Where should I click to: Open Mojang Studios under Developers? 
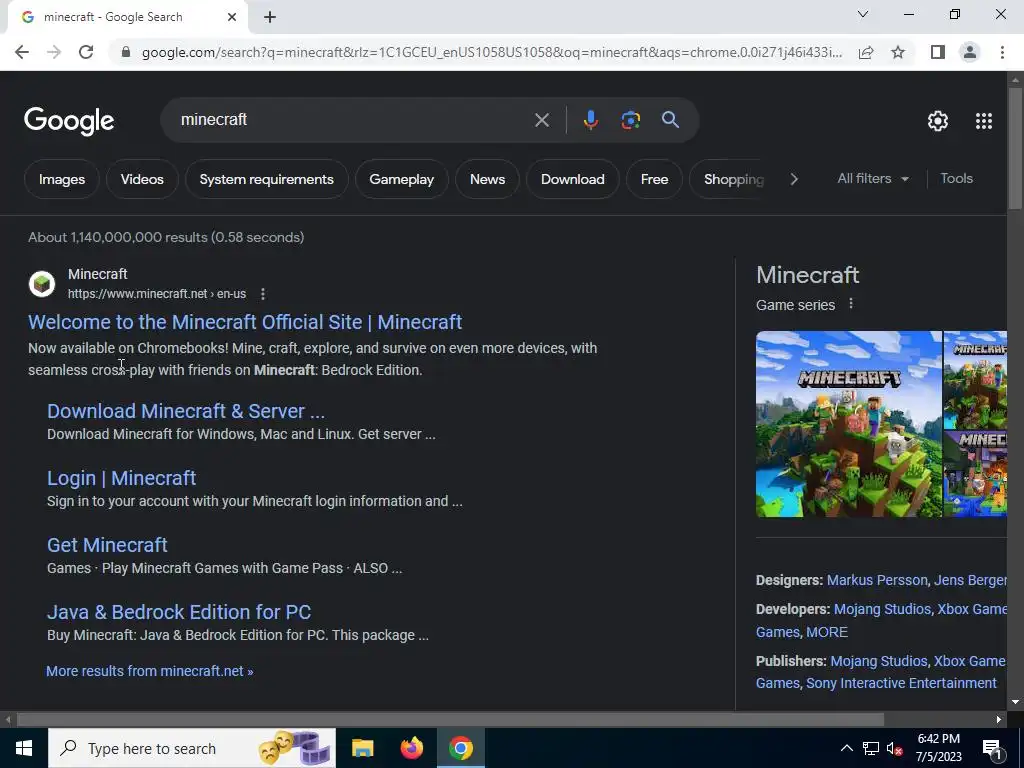click(882, 609)
